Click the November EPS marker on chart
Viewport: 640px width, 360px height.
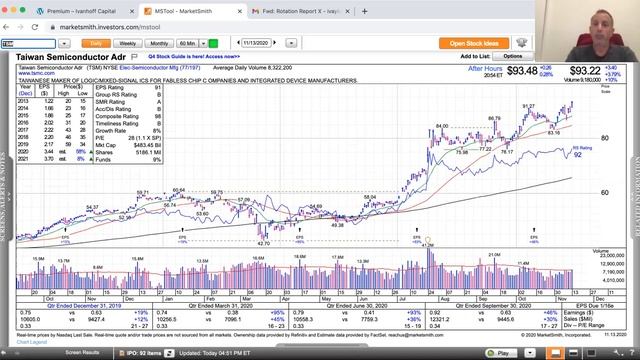pyautogui.click(x=534, y=237)
